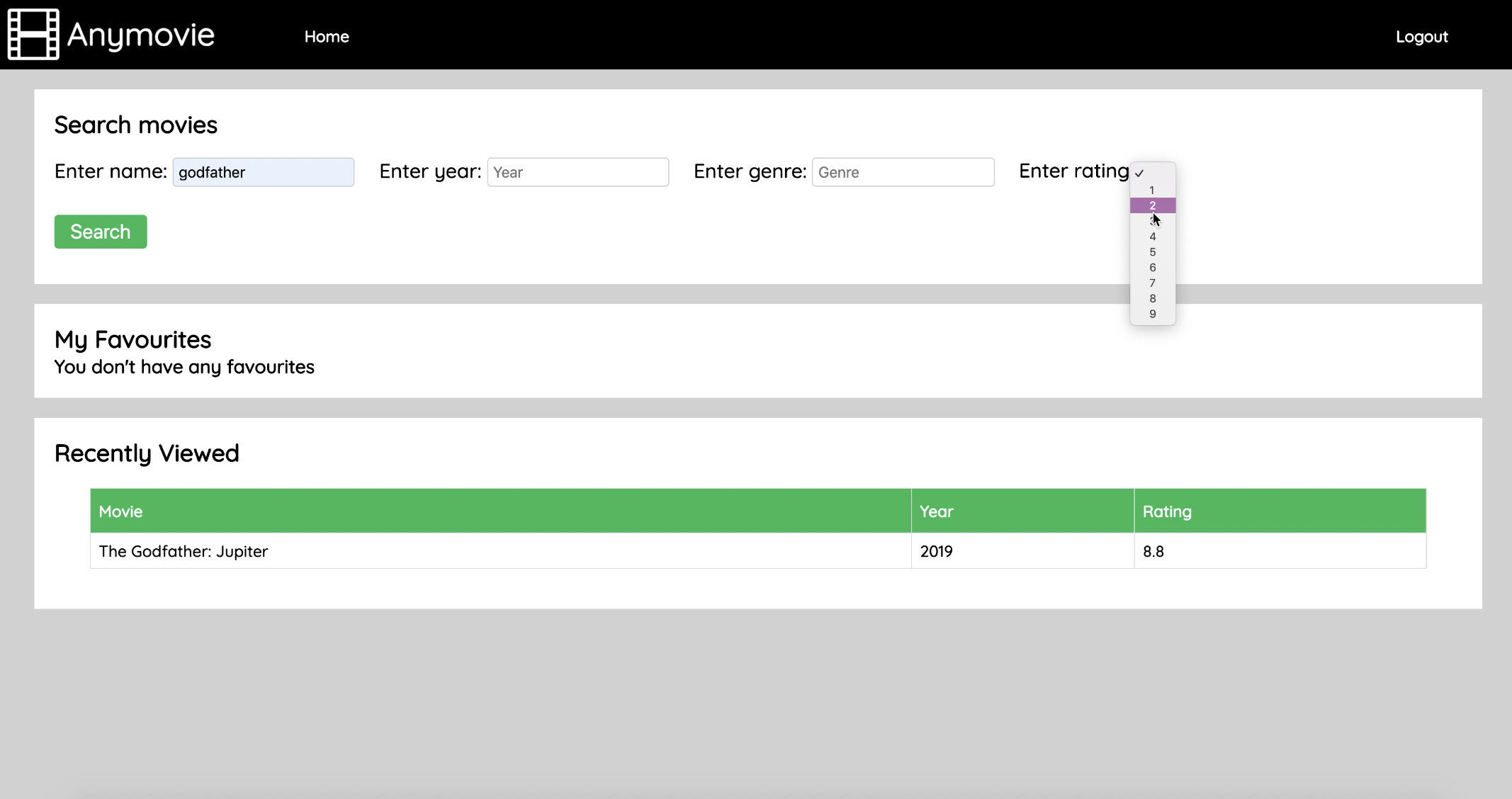Select rating 7 from dropdown
This screenshot has width=1512, height=799.
[1152, 283]
